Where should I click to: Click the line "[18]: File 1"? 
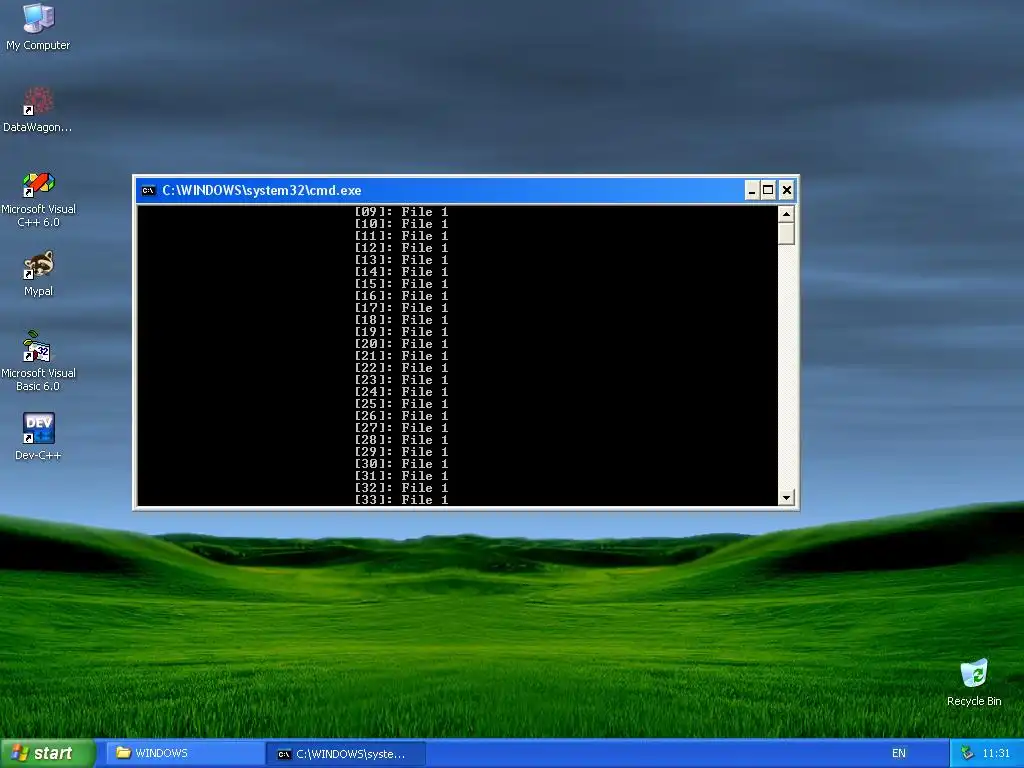click(402, 319)
